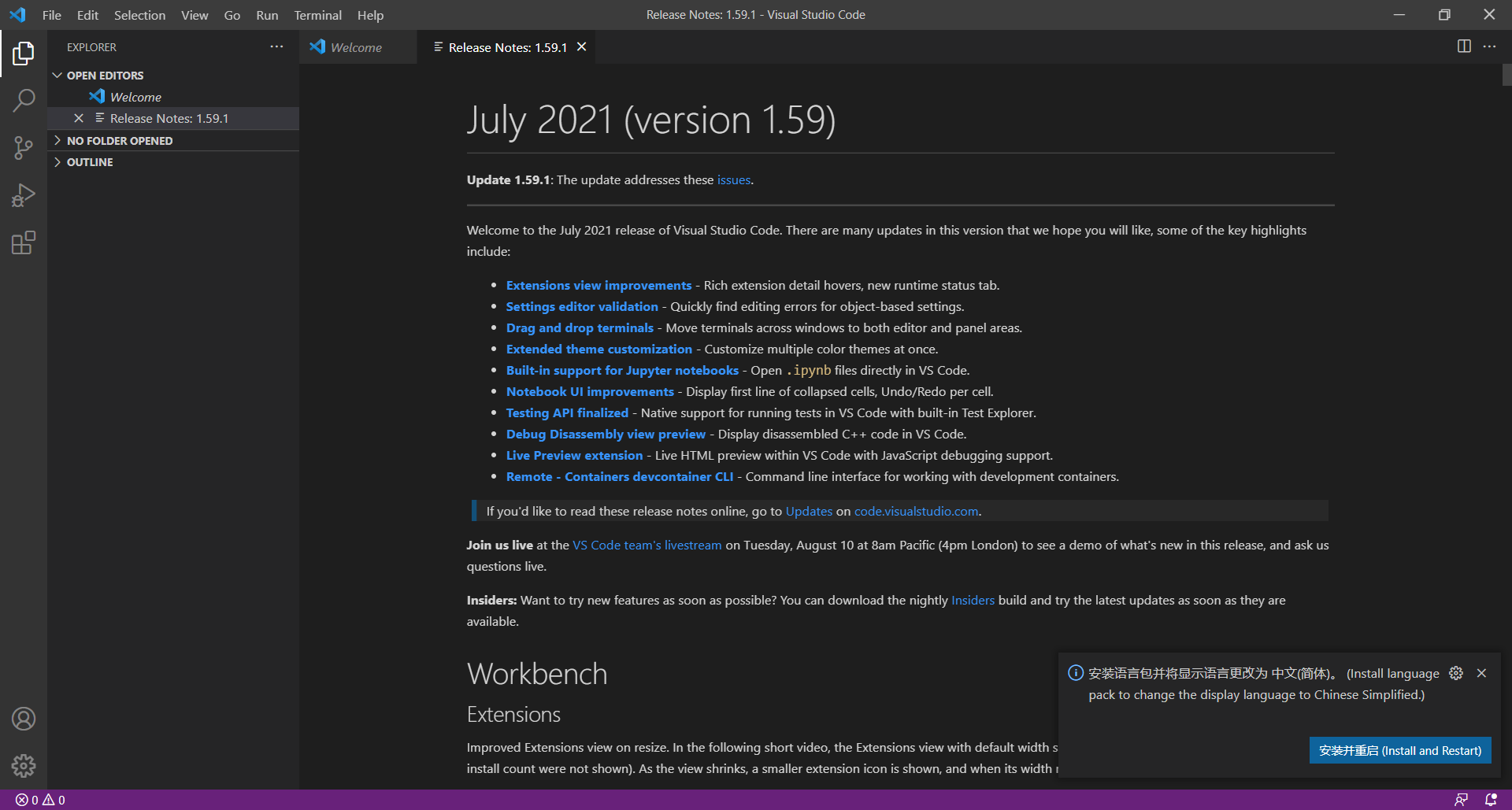Open Drag and drop terminals link
This screenshot has width=1512, height=810.
580,328
